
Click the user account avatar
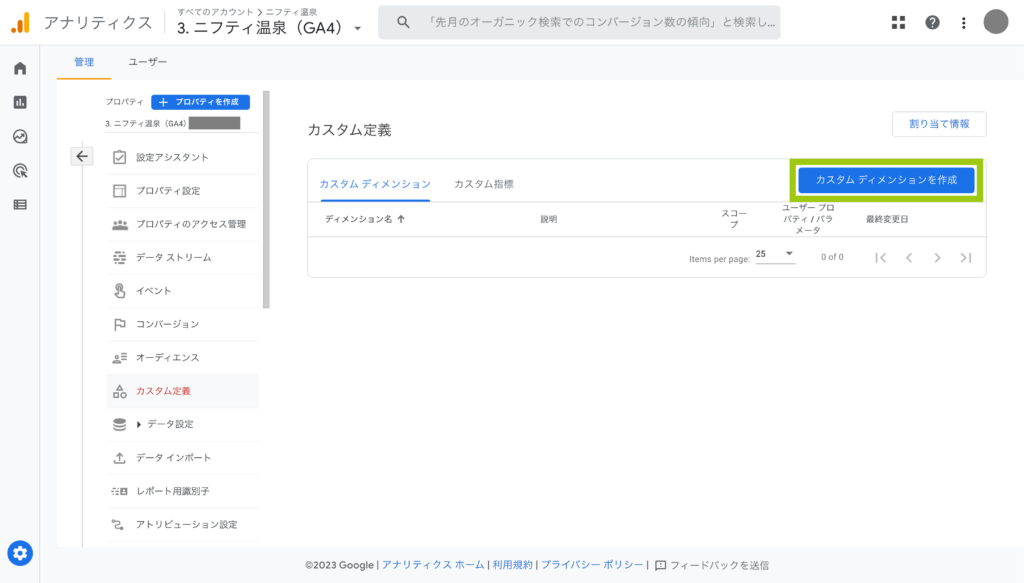click(x=996, y=22)
